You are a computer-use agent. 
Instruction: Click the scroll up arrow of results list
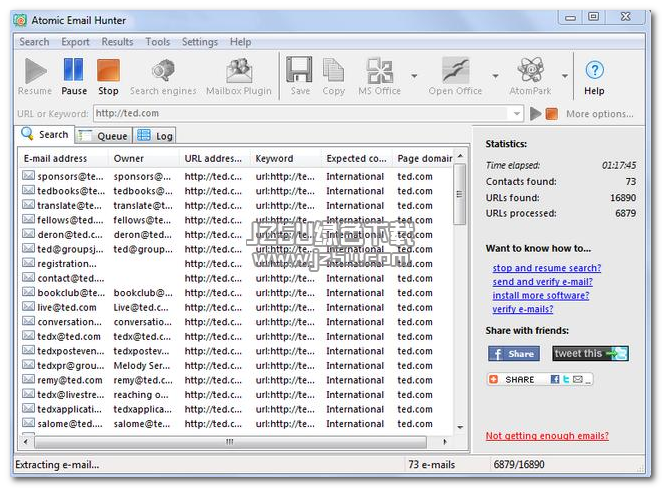pyautogui.click(x=460, y=156)
